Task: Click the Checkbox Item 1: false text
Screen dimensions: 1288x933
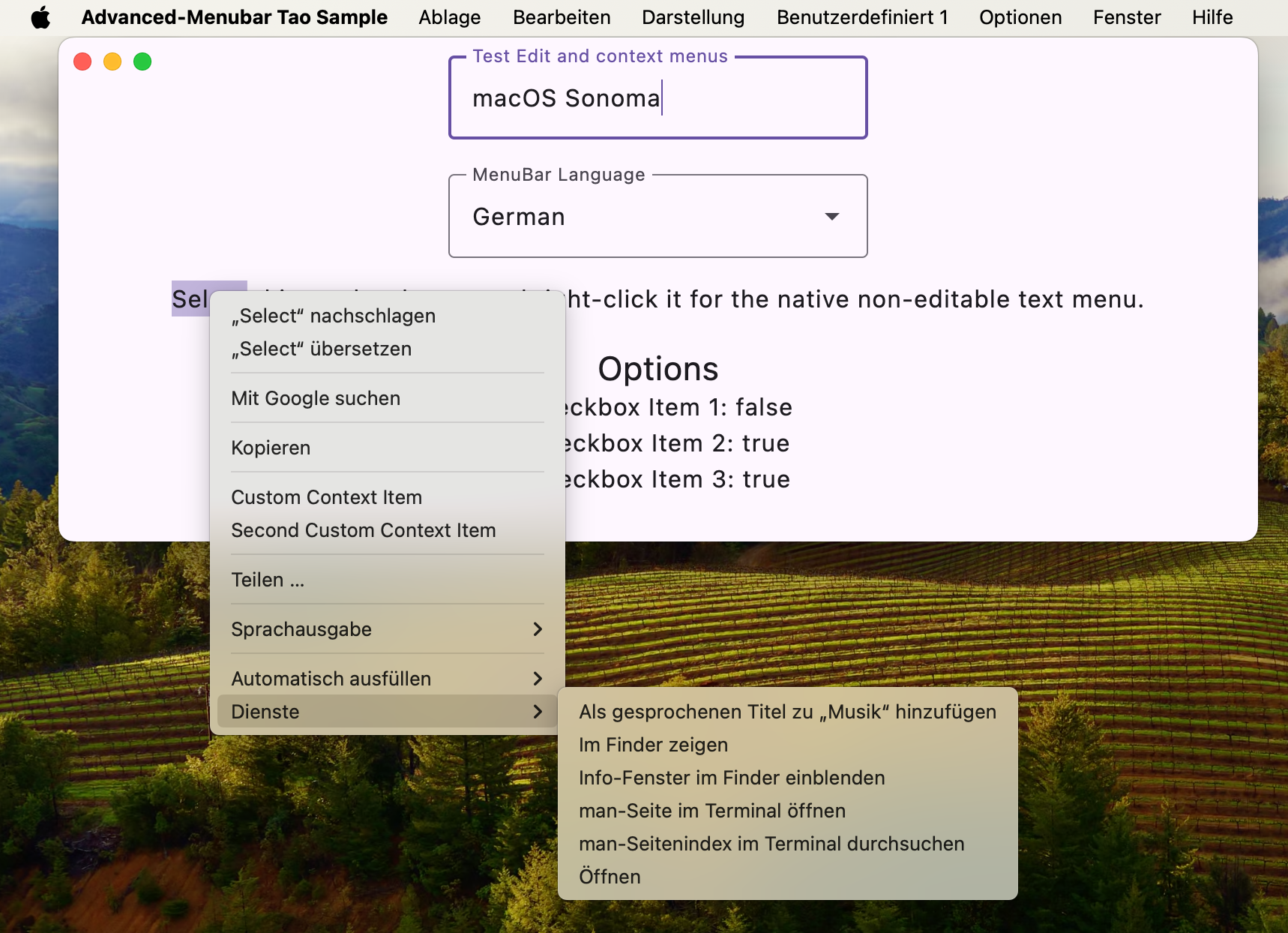Action: pyautogui.click(x=678, y=407)
